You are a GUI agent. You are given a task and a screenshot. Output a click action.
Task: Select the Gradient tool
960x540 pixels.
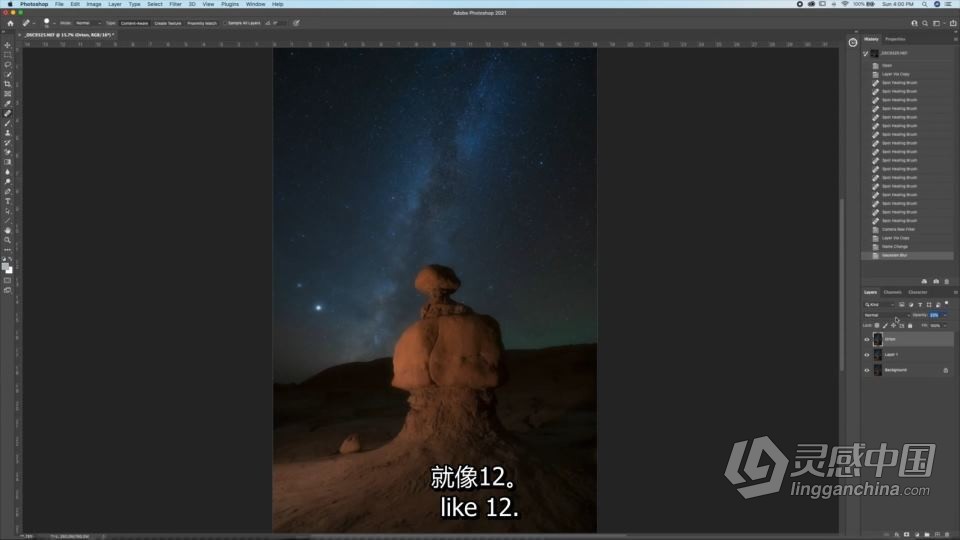pos(7,162)
